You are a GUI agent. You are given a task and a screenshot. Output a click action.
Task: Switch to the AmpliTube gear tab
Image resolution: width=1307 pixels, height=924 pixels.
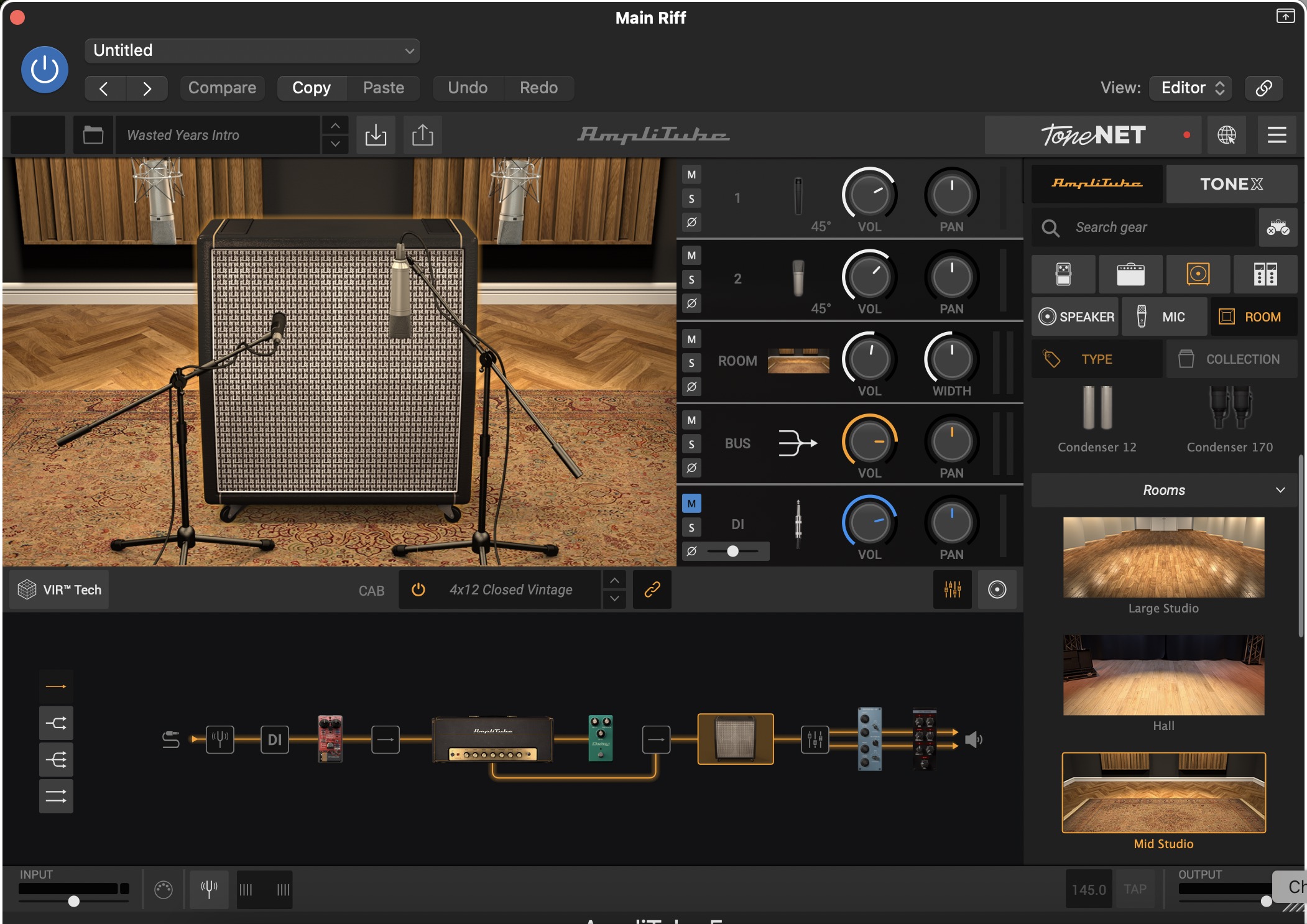point(1097,184)
